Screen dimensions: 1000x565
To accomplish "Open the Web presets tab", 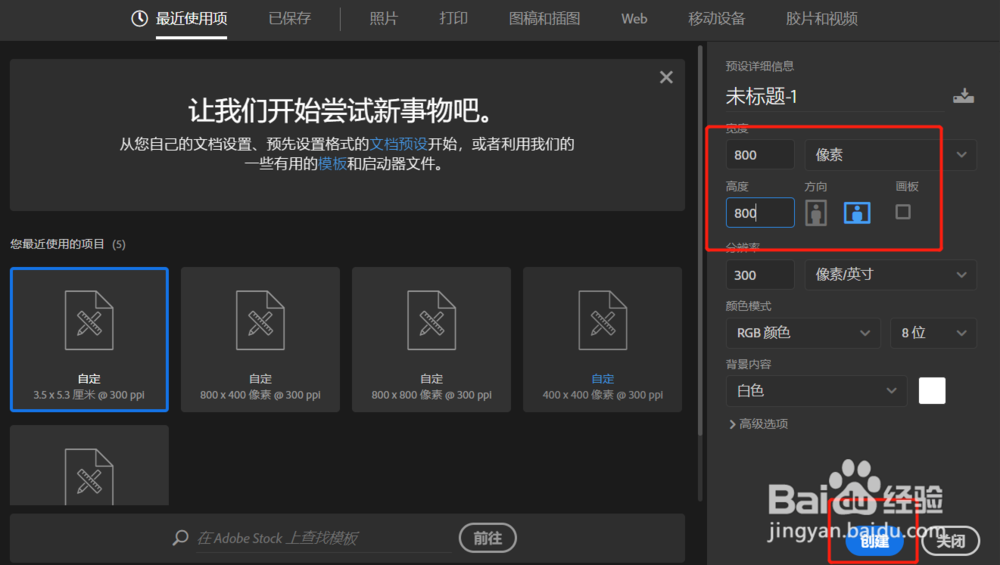I will (x=634, y=18).
